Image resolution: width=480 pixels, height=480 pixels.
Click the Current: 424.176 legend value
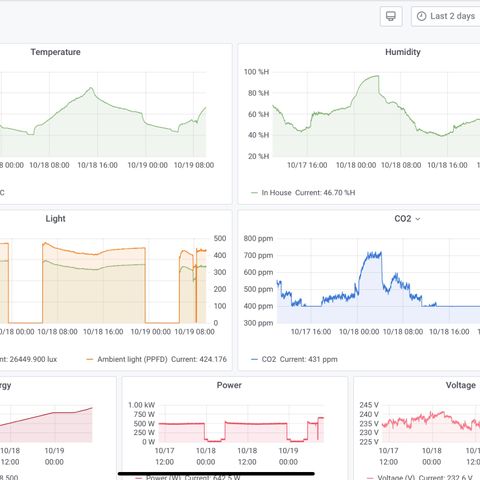coord(199,359)
